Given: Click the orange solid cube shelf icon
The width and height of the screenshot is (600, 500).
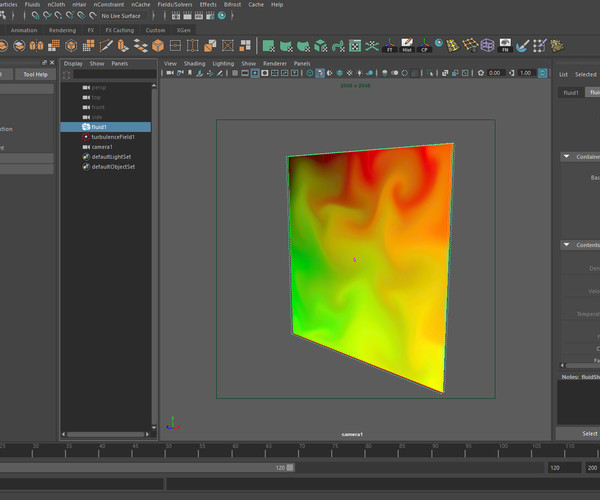Looking at the screenshot, I should point(158,46).
